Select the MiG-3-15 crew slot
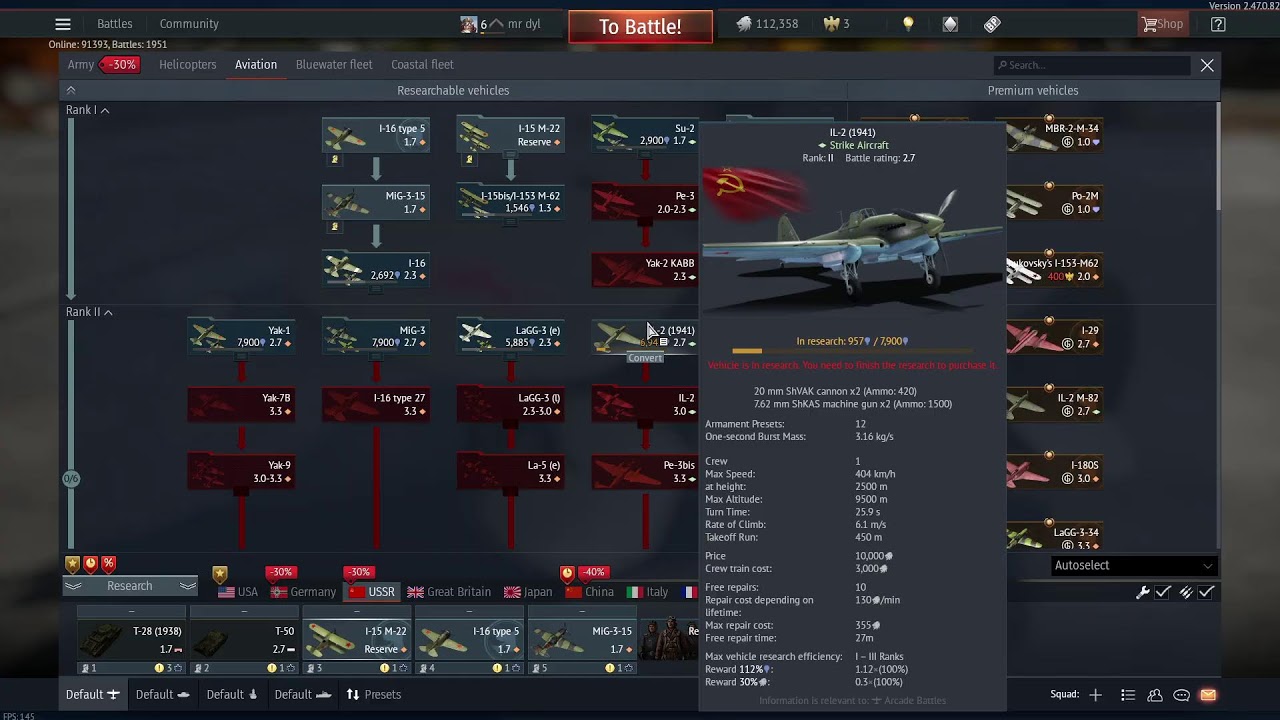This screenshot has width=1280, height=720. (x=583, y=640)
